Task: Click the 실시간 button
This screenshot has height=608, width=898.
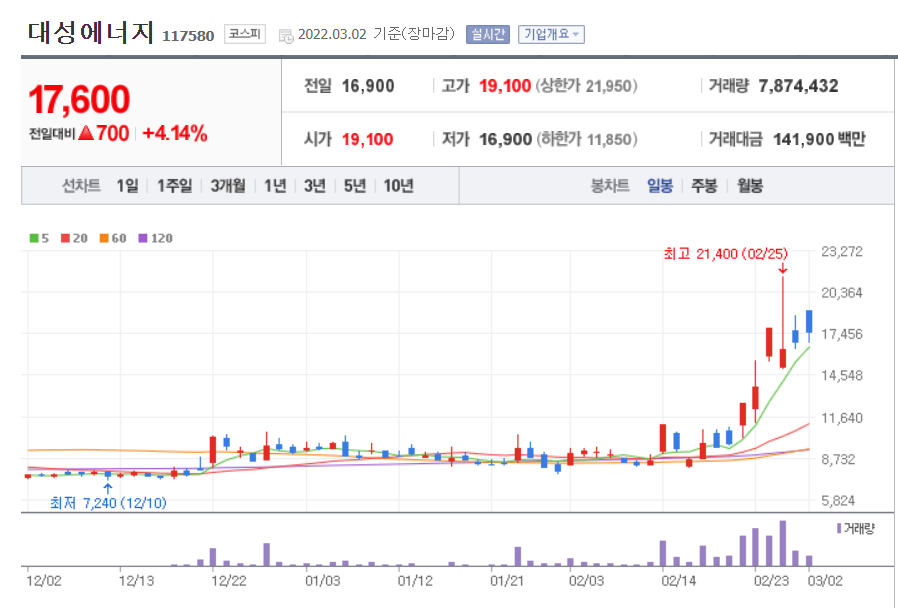Action: pyautogui.click(x=487, y=34)
